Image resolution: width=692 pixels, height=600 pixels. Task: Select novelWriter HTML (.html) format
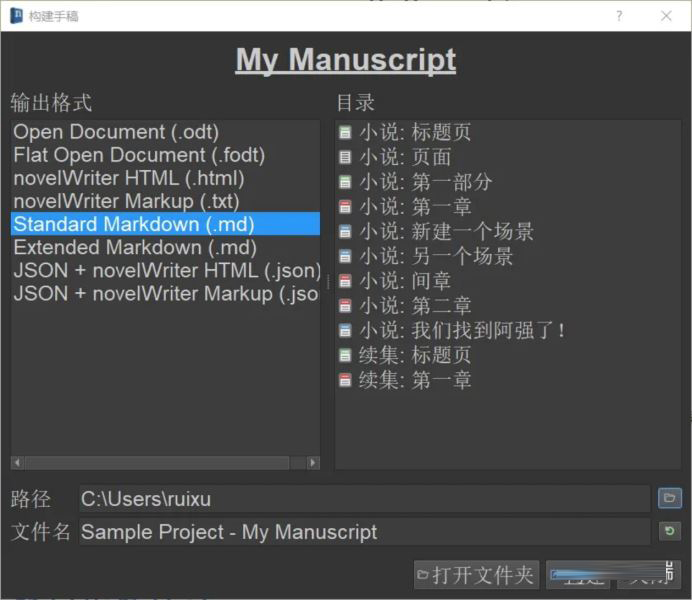[x=165, y=178]
